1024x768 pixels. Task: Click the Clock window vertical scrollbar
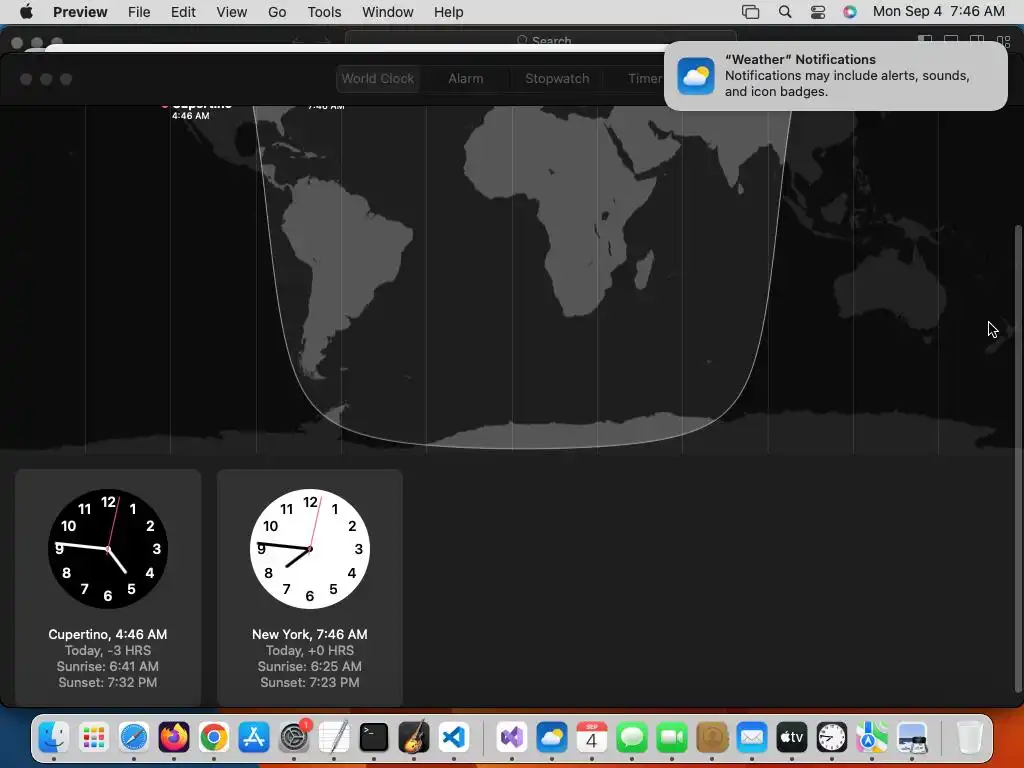click(x=1017, y=458)
